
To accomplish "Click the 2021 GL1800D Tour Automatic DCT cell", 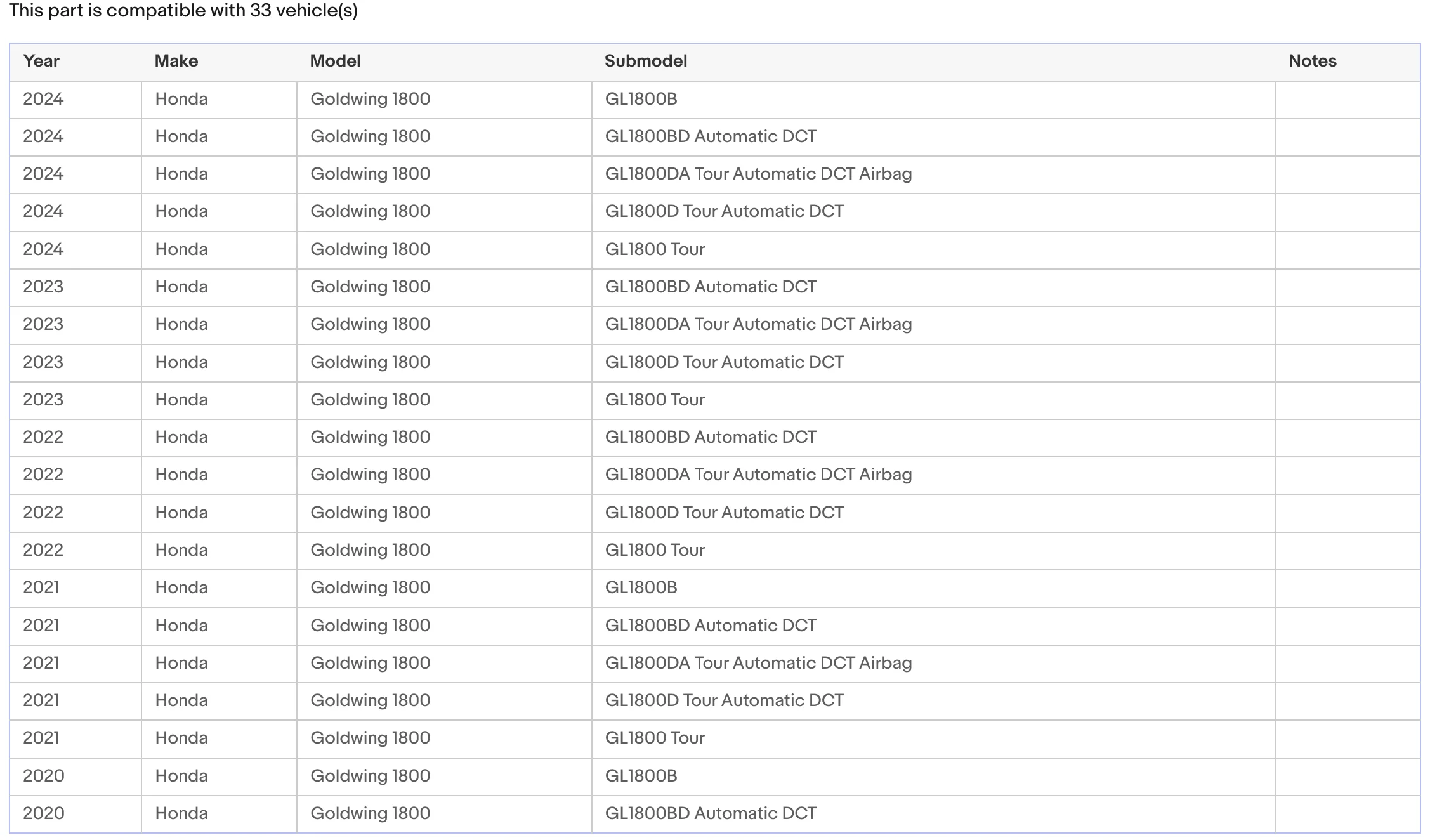I will tap(933, 701).
